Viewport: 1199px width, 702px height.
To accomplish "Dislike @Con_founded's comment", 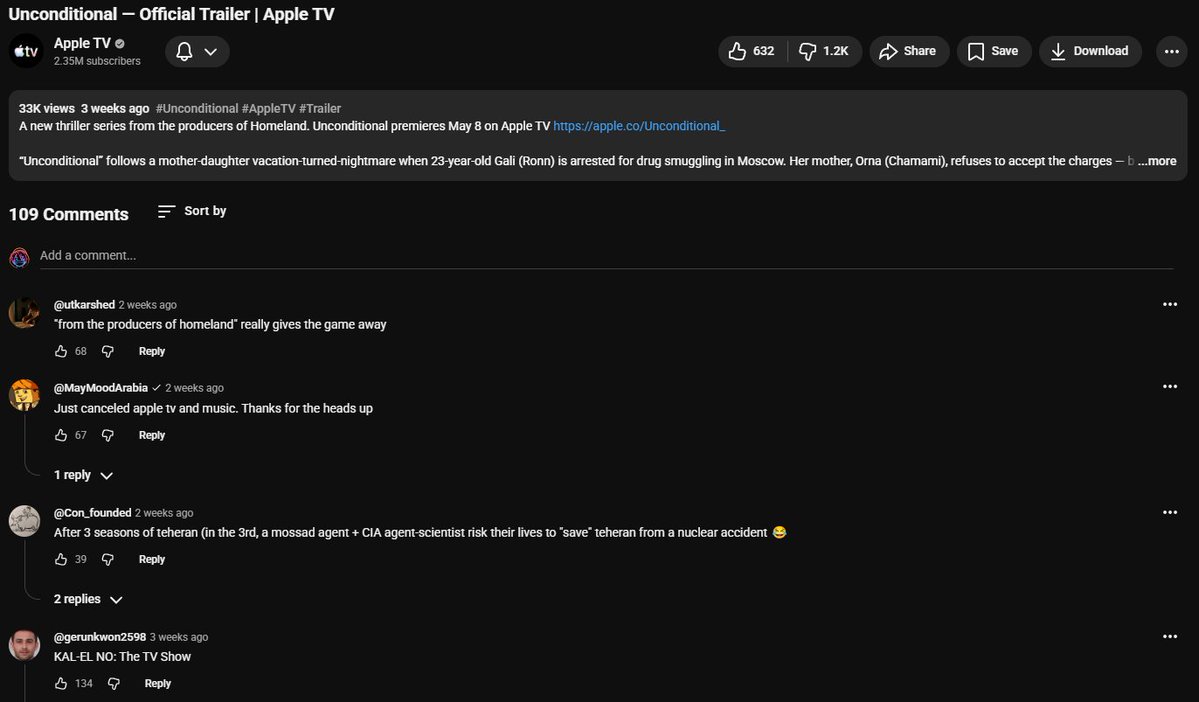I will coord(108,560).
